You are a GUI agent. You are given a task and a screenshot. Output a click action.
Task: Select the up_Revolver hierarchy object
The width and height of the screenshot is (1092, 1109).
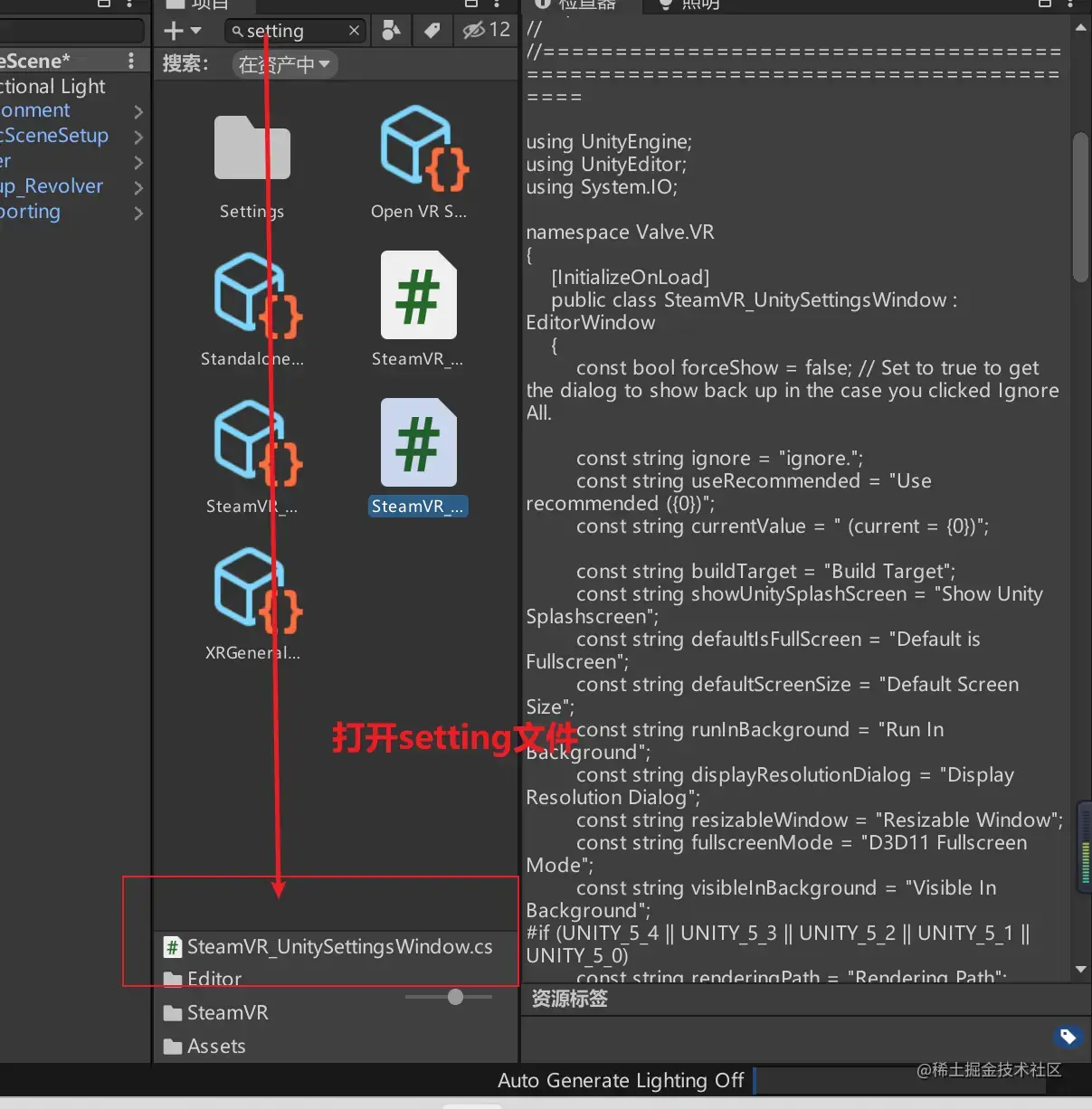tap(52, 186)
